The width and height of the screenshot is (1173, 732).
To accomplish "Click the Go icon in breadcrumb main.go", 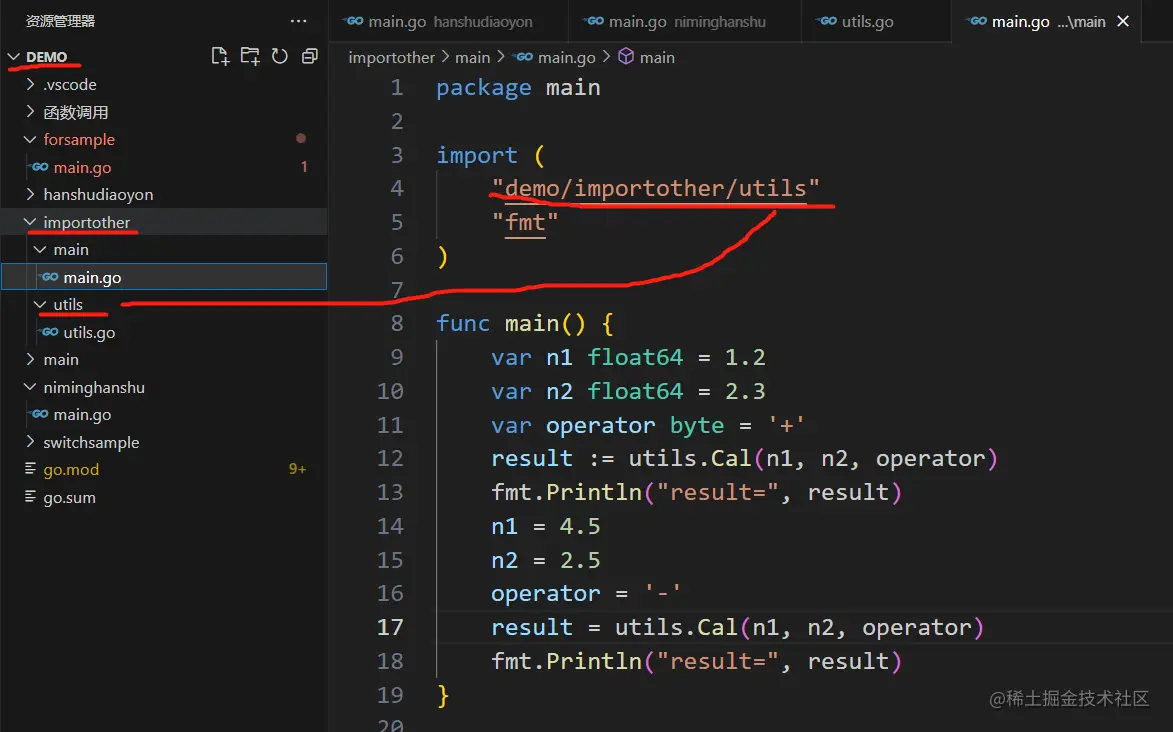I will click(524, 57).
